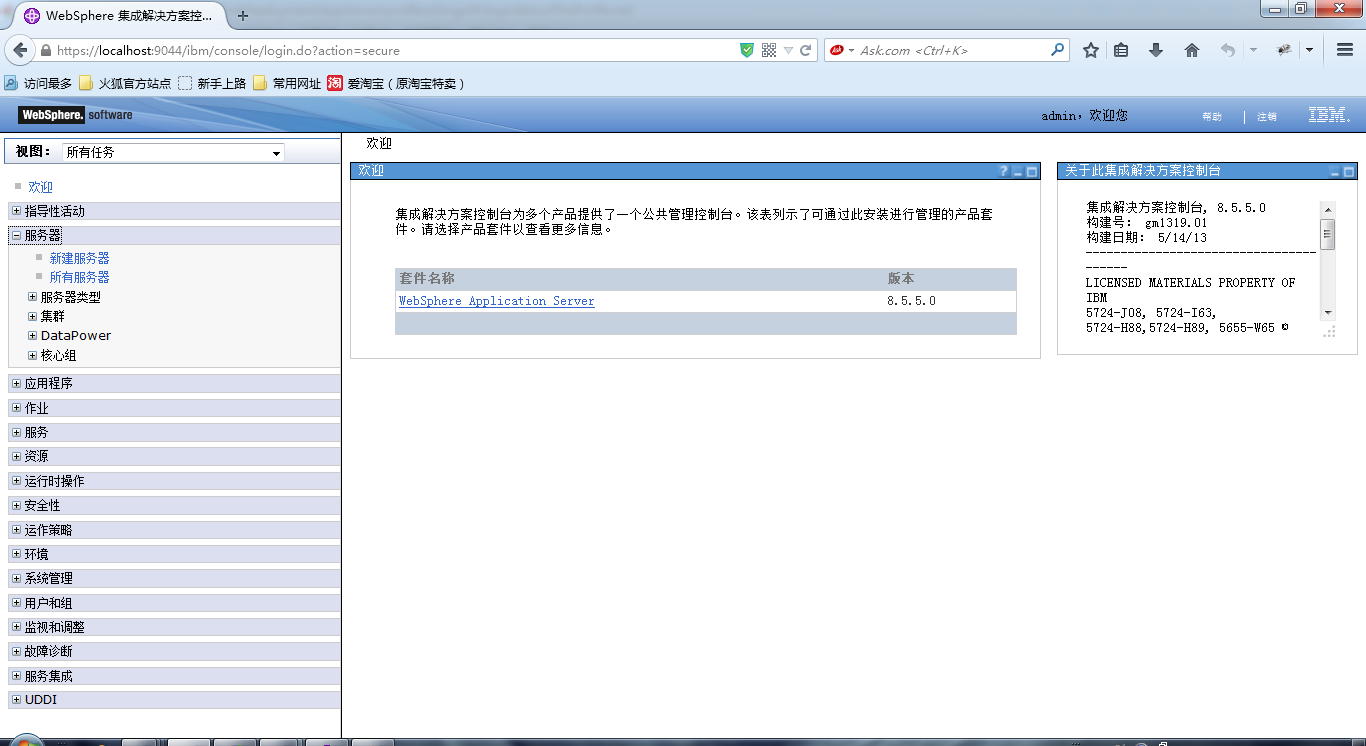This screenshot has width=1366, height=746.
Task: Expand UDDI section
Action: (x=15, y=700)
